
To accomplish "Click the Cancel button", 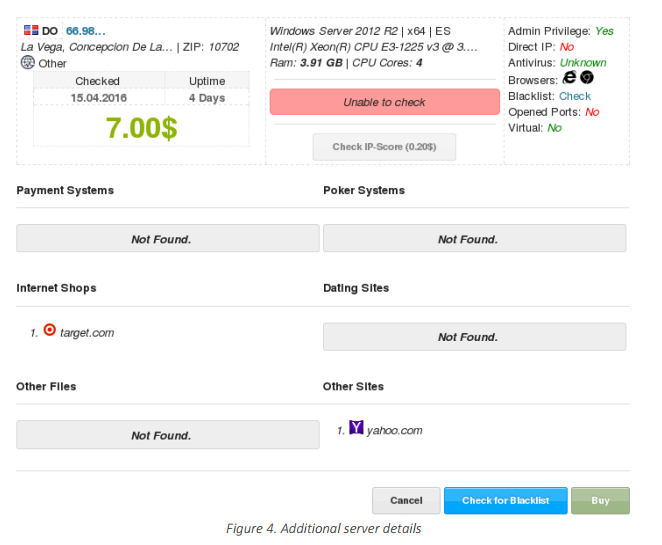I will click(406, 501).
